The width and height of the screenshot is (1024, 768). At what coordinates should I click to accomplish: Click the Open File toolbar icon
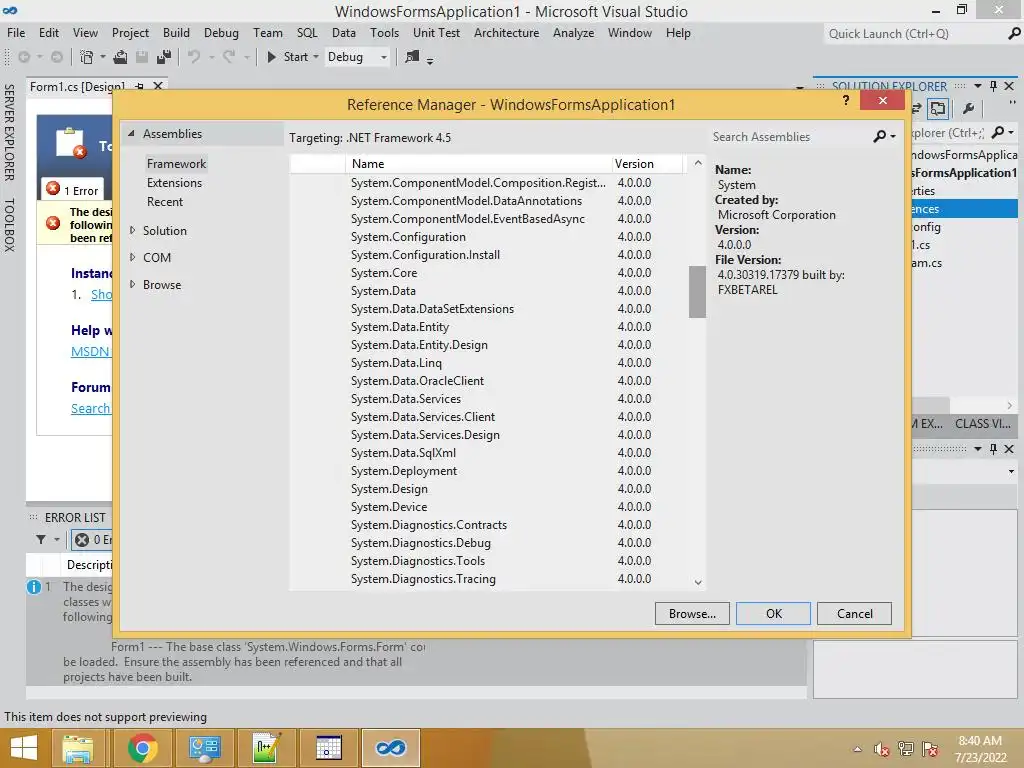120,57
